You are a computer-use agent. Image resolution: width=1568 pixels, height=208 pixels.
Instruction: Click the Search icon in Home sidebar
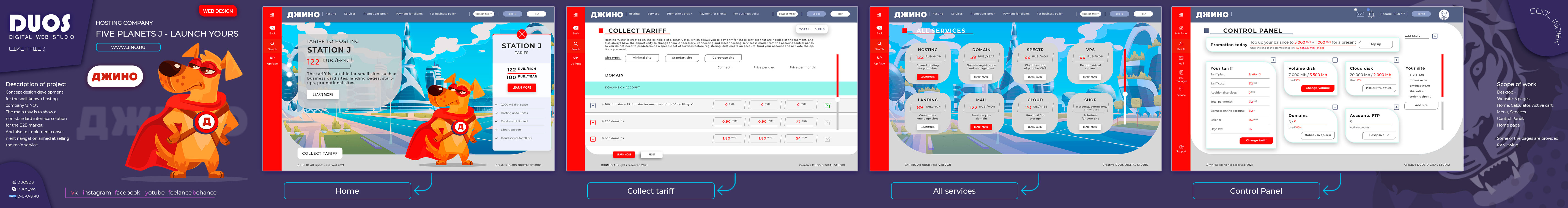click(272, 44)
